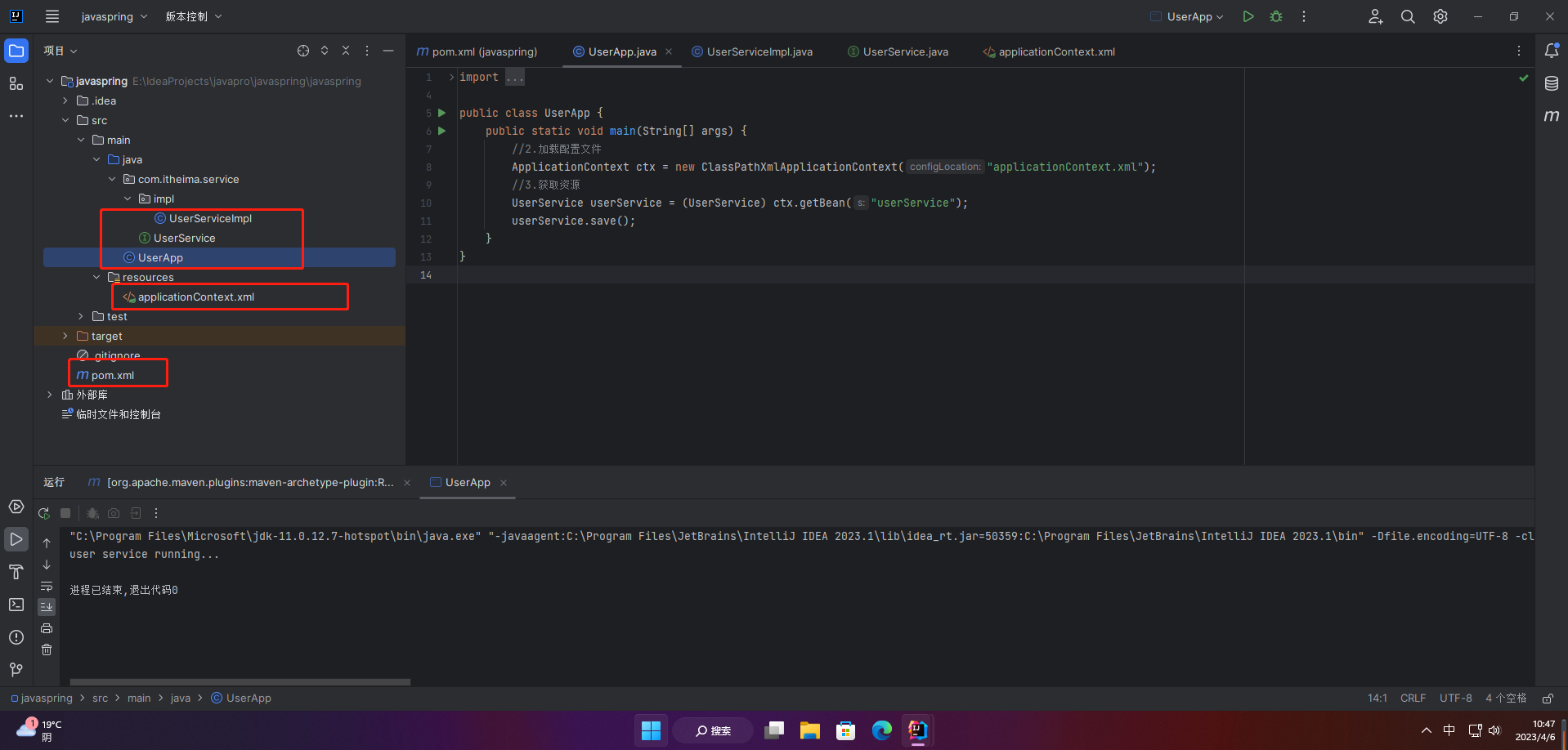The height and width of the screenshot is (750, 1568).
Task: Open the UserApp run configuration dropdown
Action: coord(1188,16)
